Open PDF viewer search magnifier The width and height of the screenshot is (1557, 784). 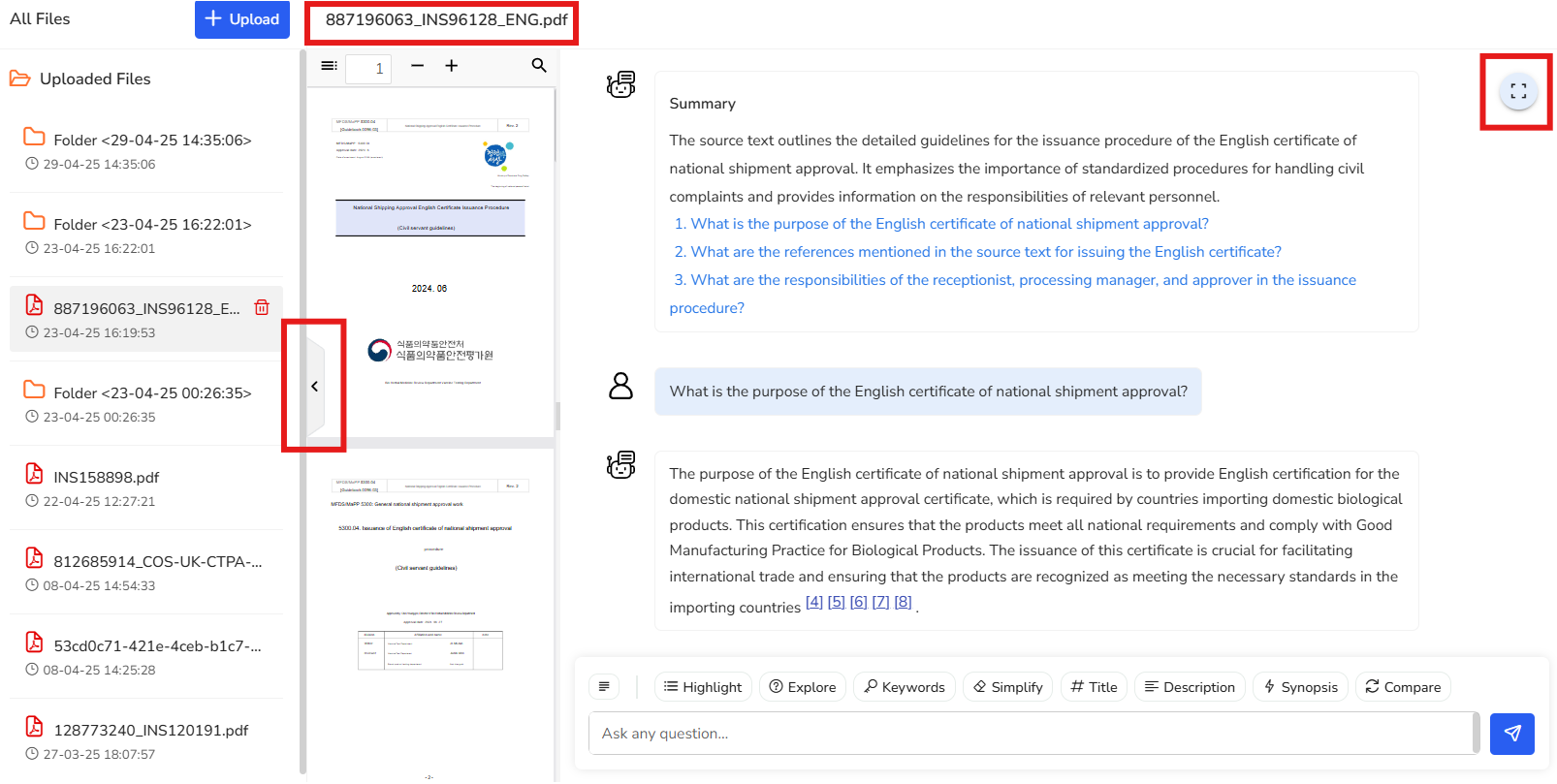coord(539,66)
